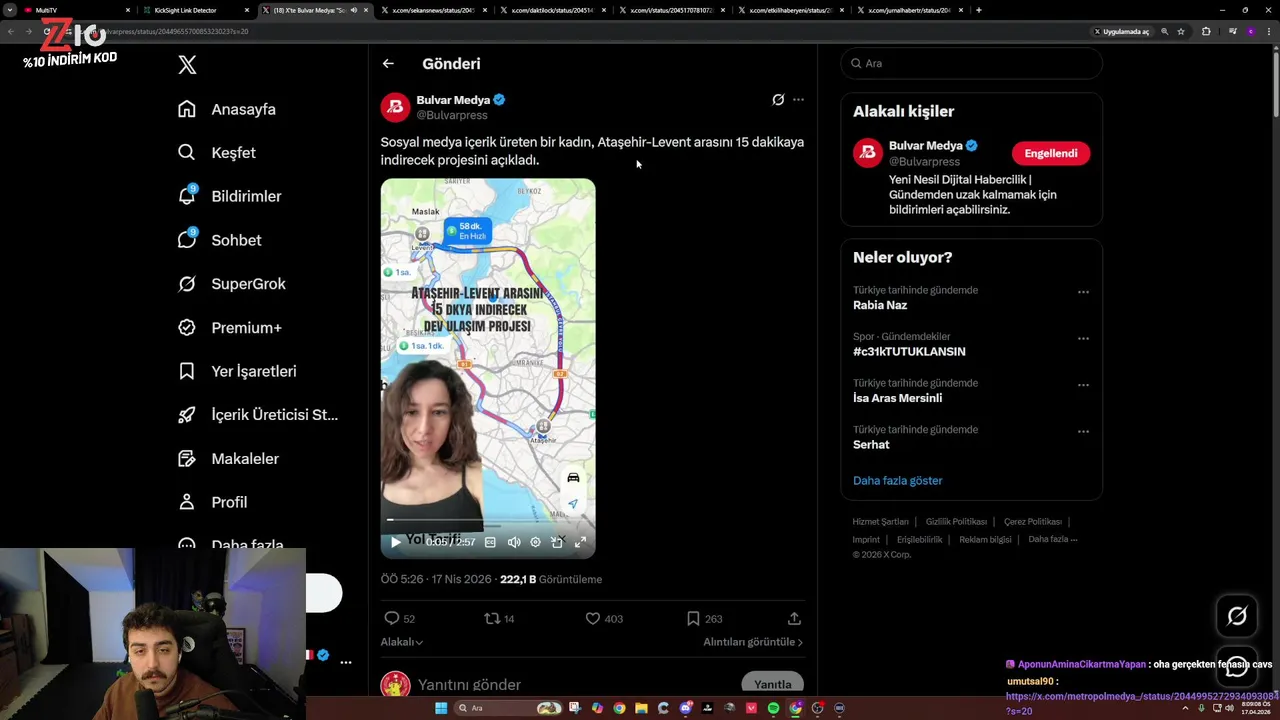
Task: Expand footer Daha fazla menu
Action: [x=1053, y=539]
